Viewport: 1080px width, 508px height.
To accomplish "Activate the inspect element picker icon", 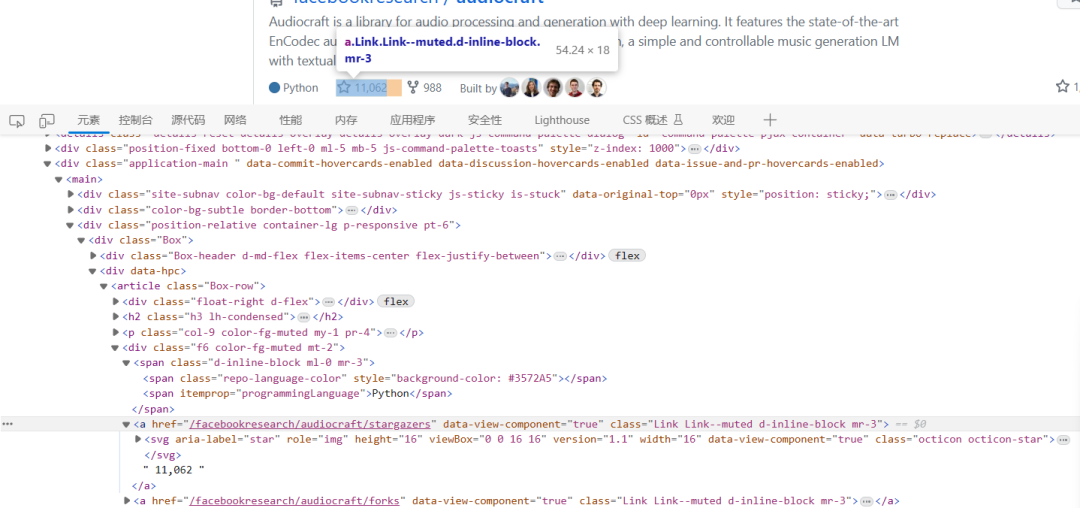I will 17,120.
